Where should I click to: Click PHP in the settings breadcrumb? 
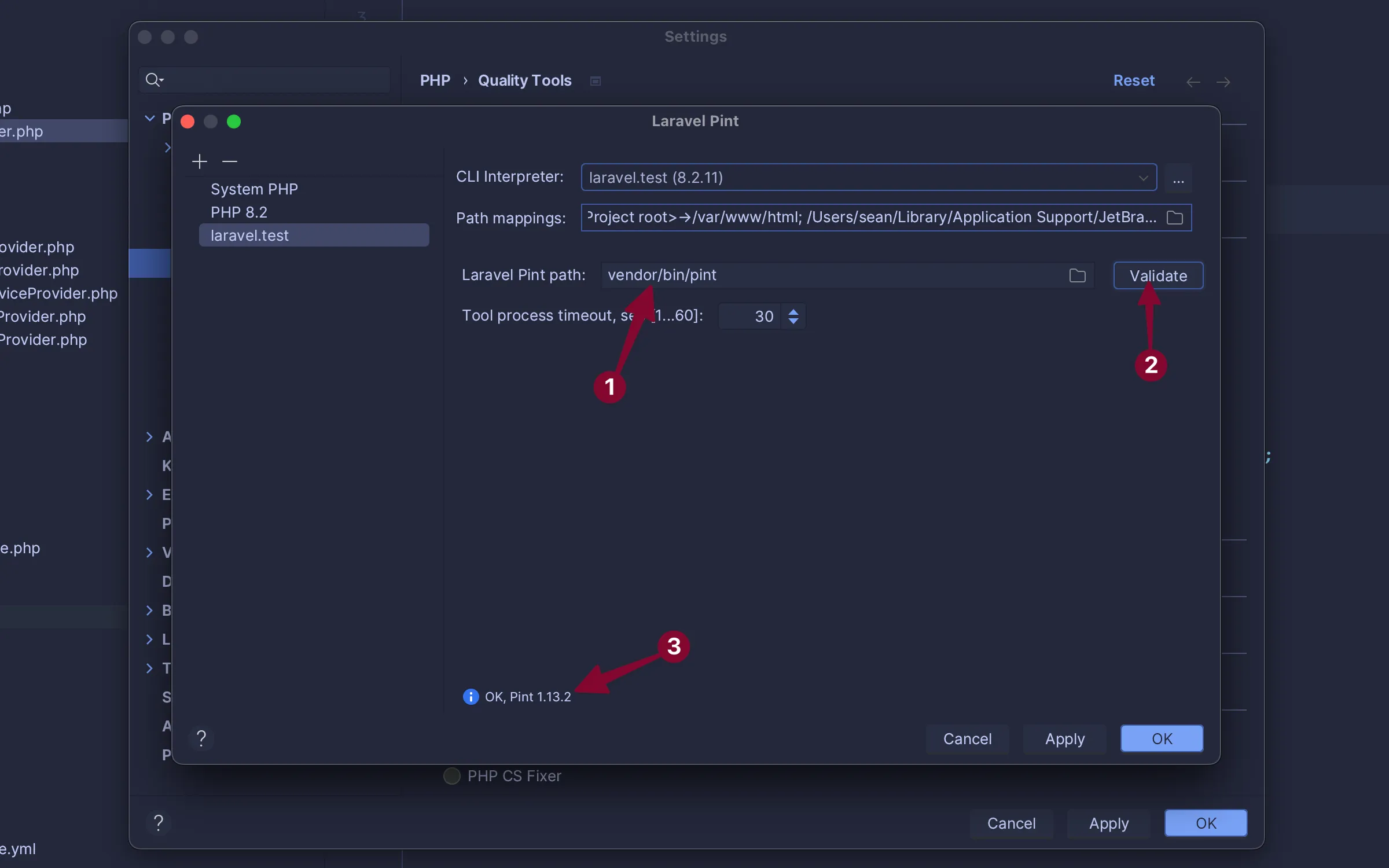pyautogui.click(x=435, y=80)
